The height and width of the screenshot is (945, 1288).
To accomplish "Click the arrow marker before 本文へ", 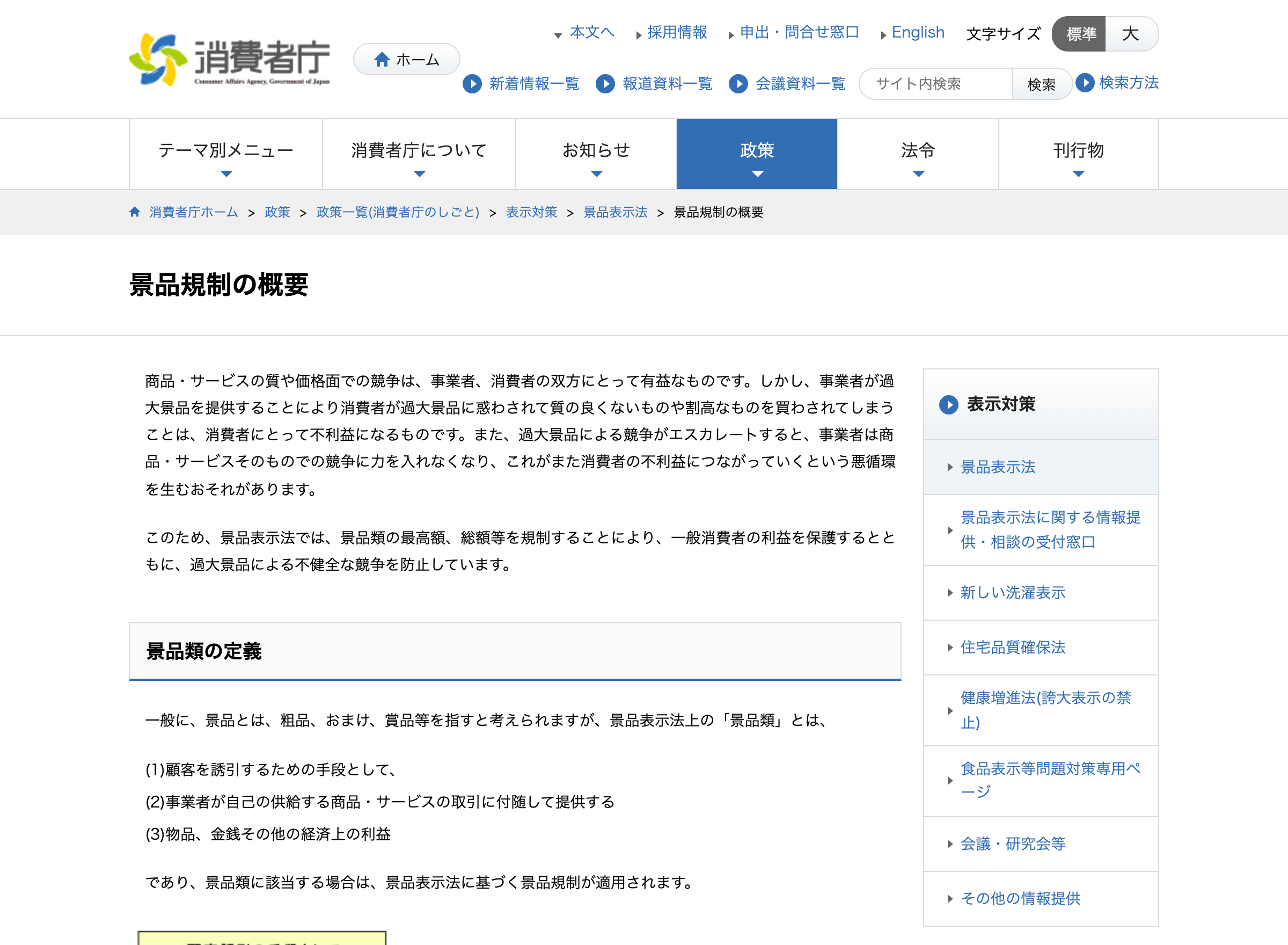I will pos(558,35).
